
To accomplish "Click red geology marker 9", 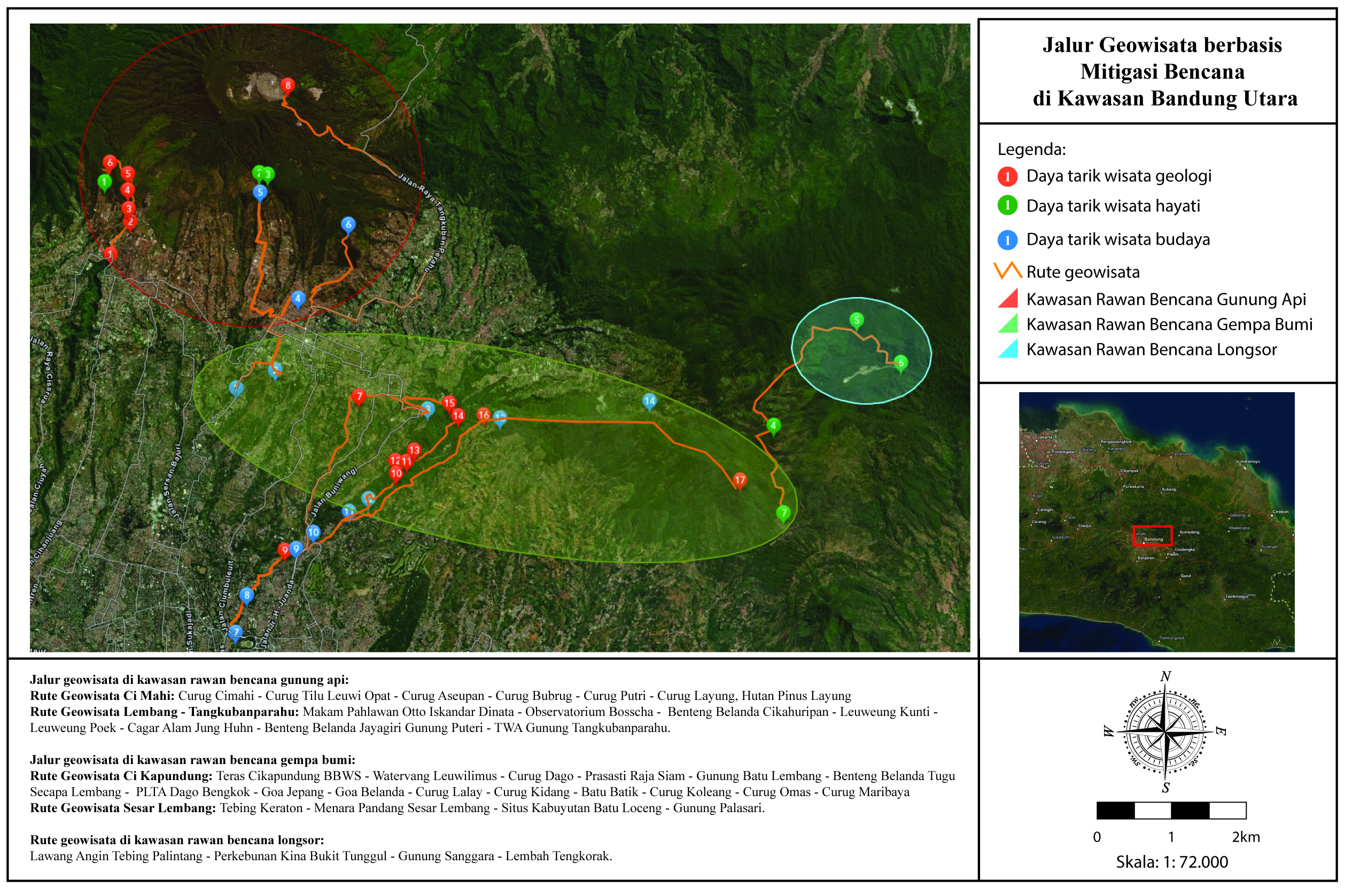I will coord(285,552).
